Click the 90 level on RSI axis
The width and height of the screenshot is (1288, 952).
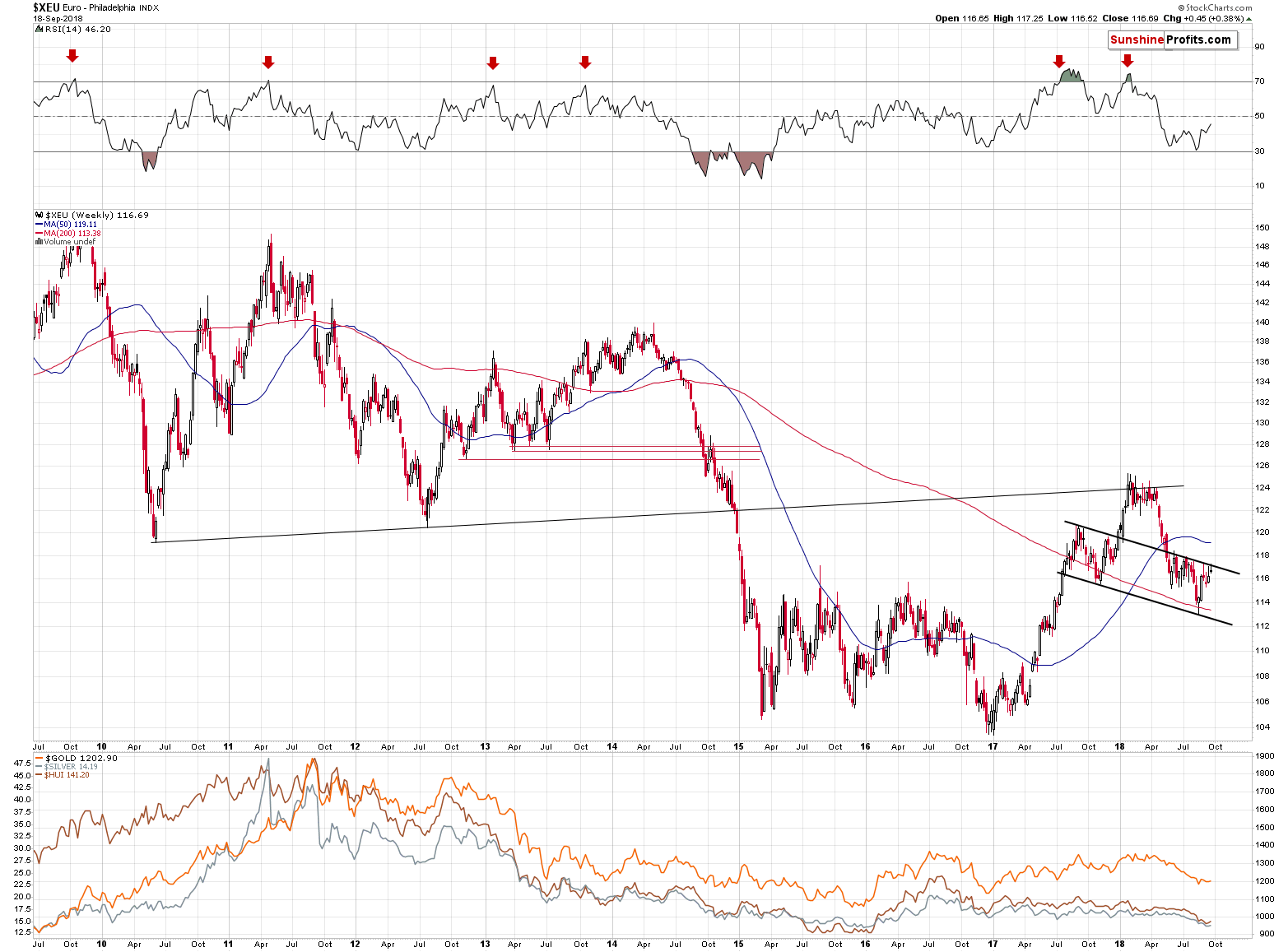(x=1259, y=47)
